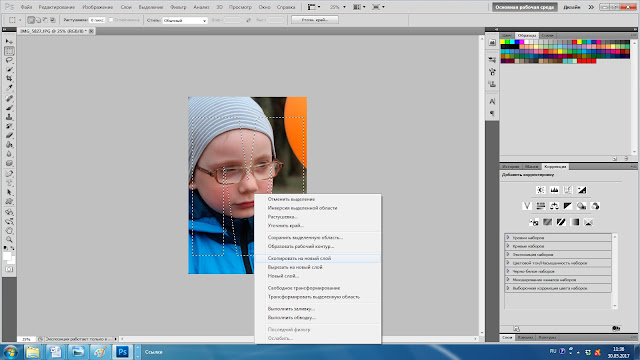Viewport: 640px width, 360px height.
Task: Add a Vibrance adjustment
Action: coord(527,206)
